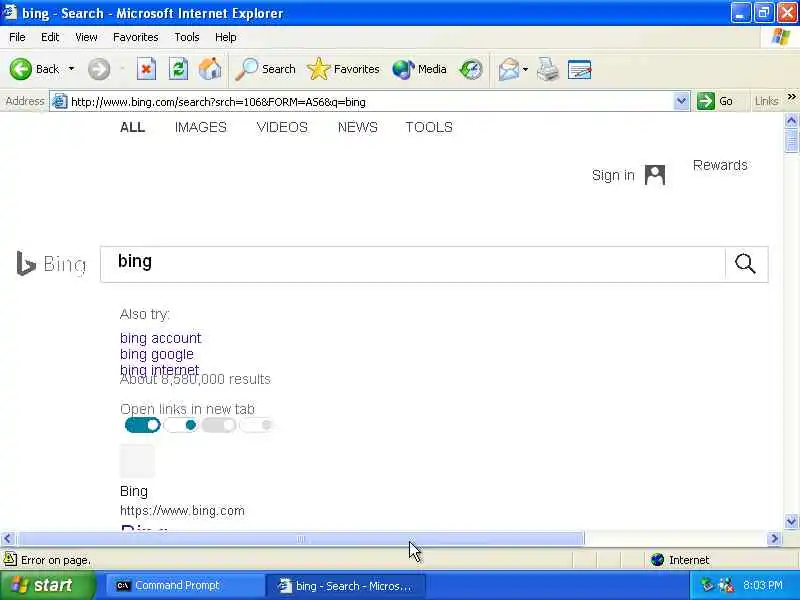Open the Tools menu
The image size is (800, 600).
coord(187,37)
